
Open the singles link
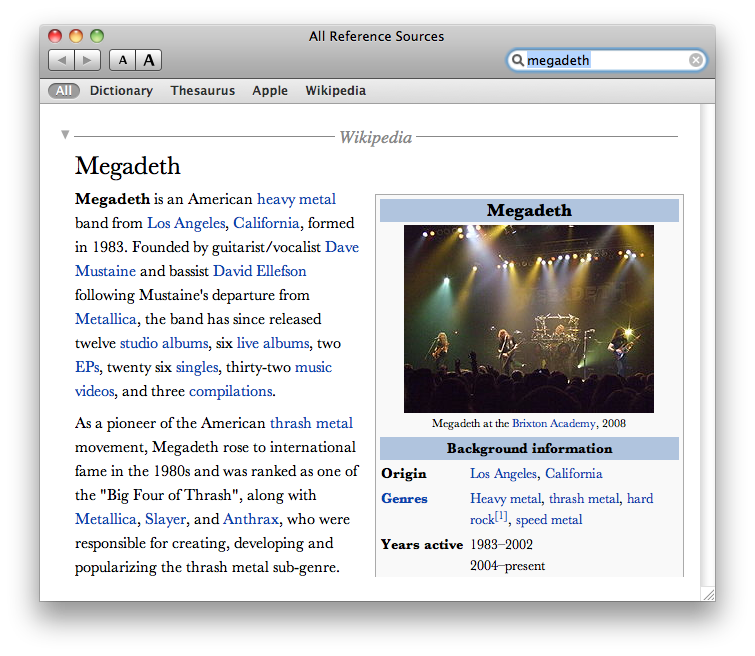[197, 367]
